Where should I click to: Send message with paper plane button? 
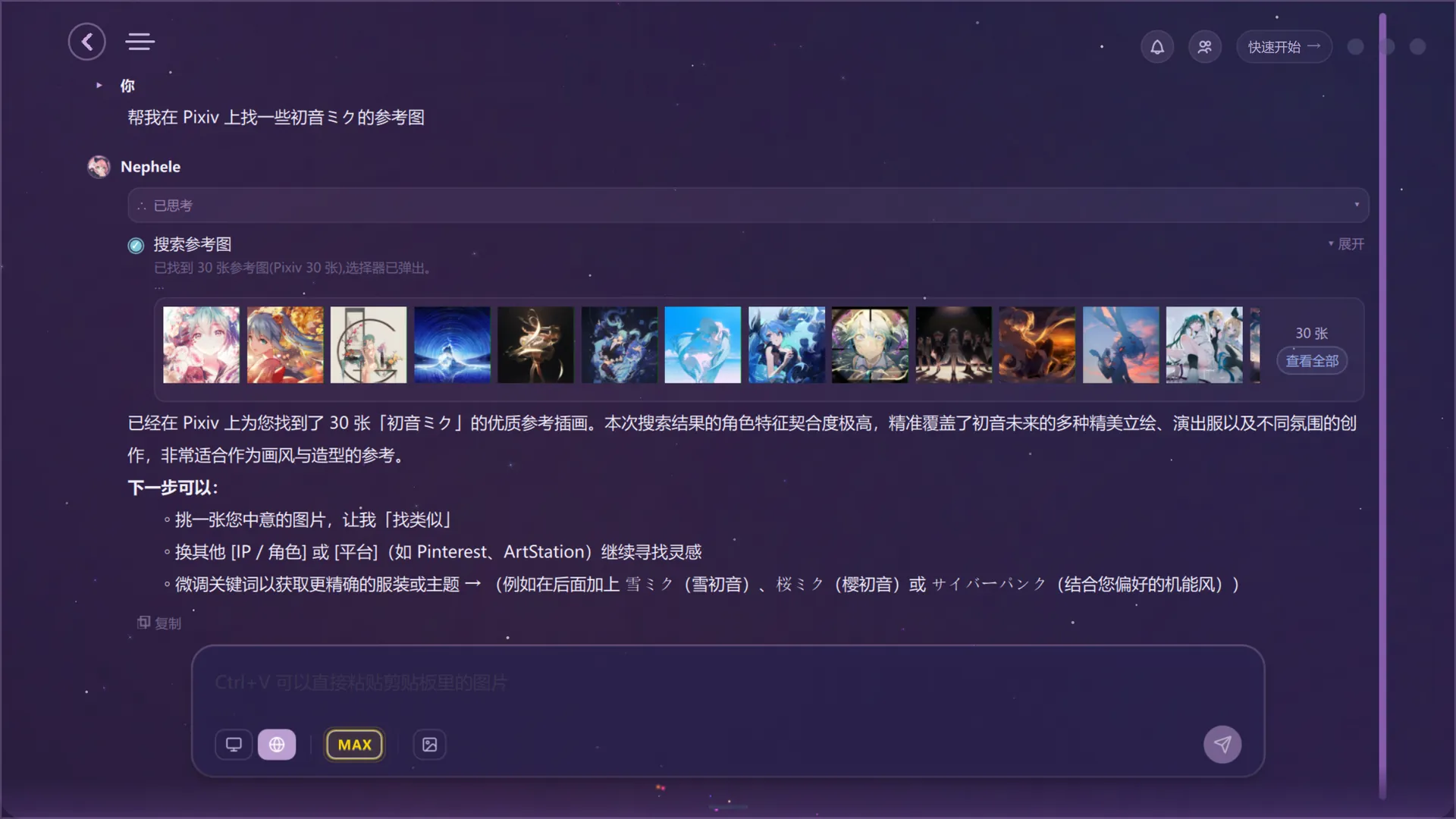pos(1222,745)
